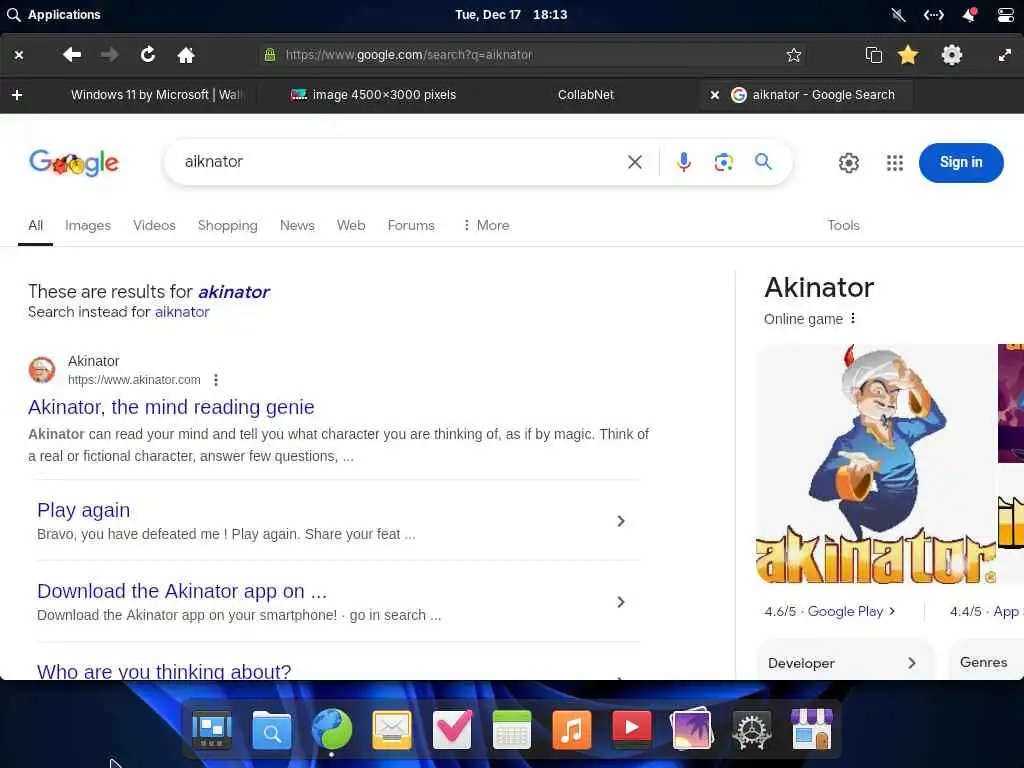The width and height of the screenshot is (1024, 768).
Task: Expand the More search filters menu
Action: click(x=486, y=225)
